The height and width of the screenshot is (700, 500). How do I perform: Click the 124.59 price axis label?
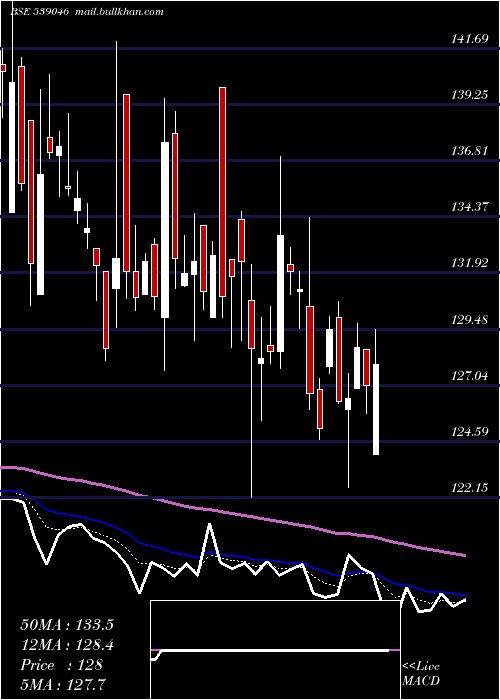click(x=470, y=432)
